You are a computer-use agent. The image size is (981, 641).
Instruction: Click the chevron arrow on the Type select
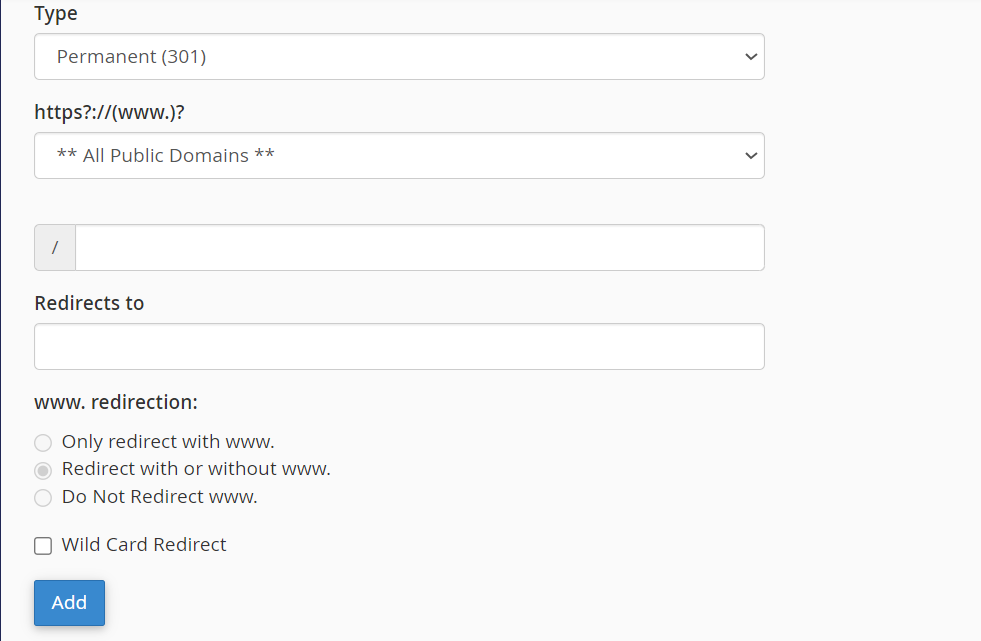click(x=751, y=57)
